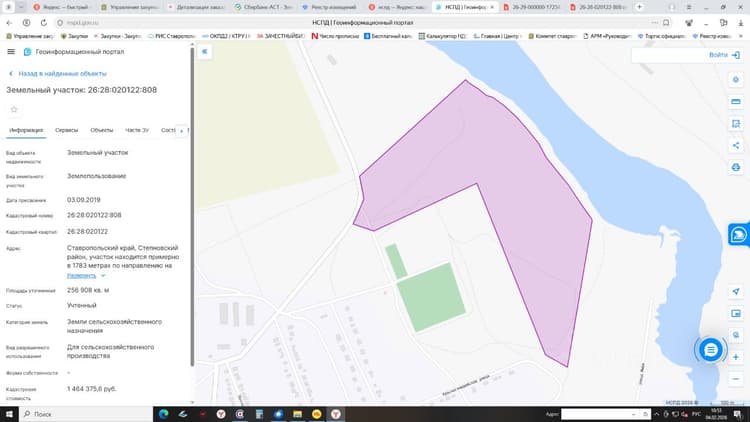Switch to the Сервисы tab
The height and width of the screenshot is (422, 750).
(66, 130)
